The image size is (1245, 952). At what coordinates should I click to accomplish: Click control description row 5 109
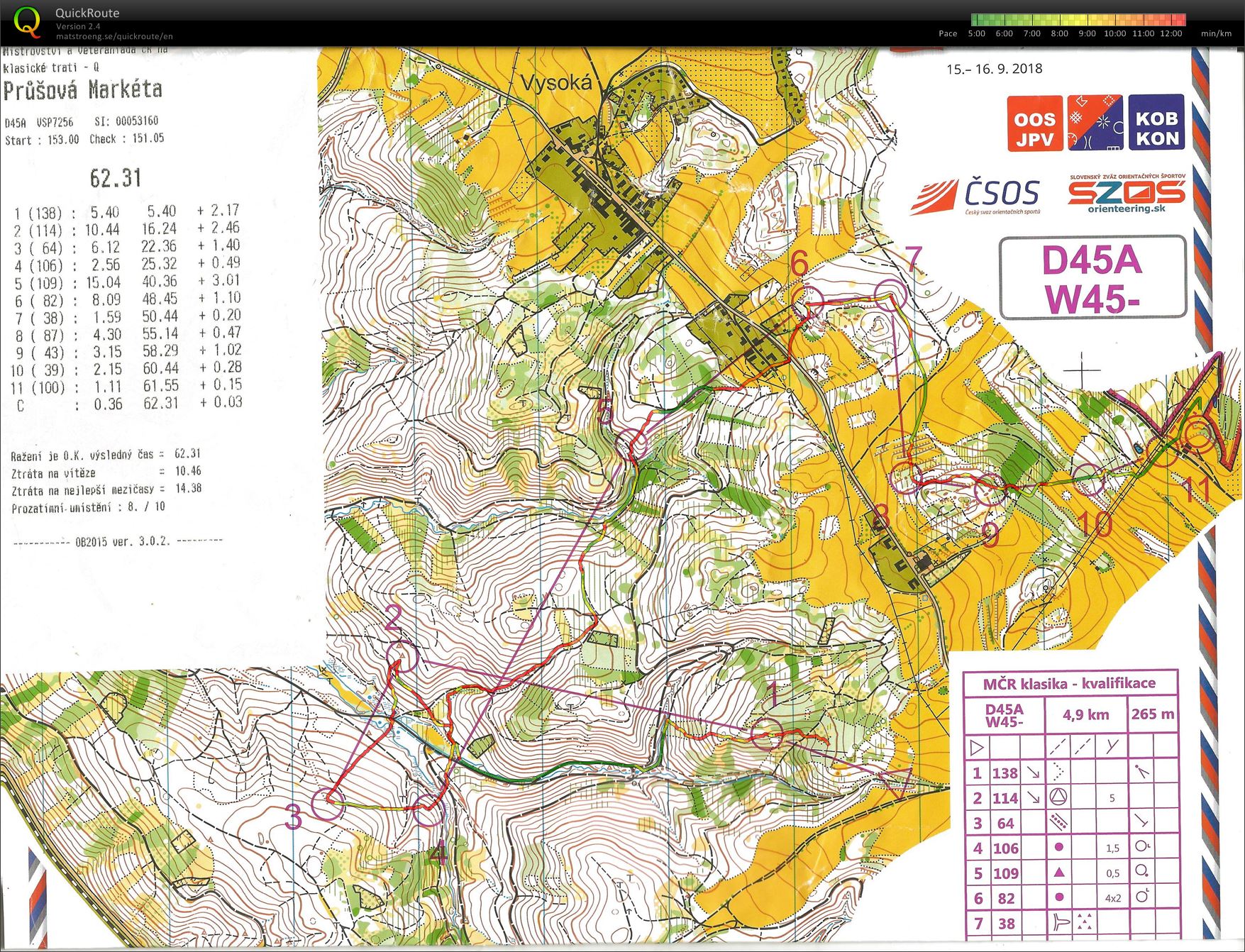click(1072, 873)
